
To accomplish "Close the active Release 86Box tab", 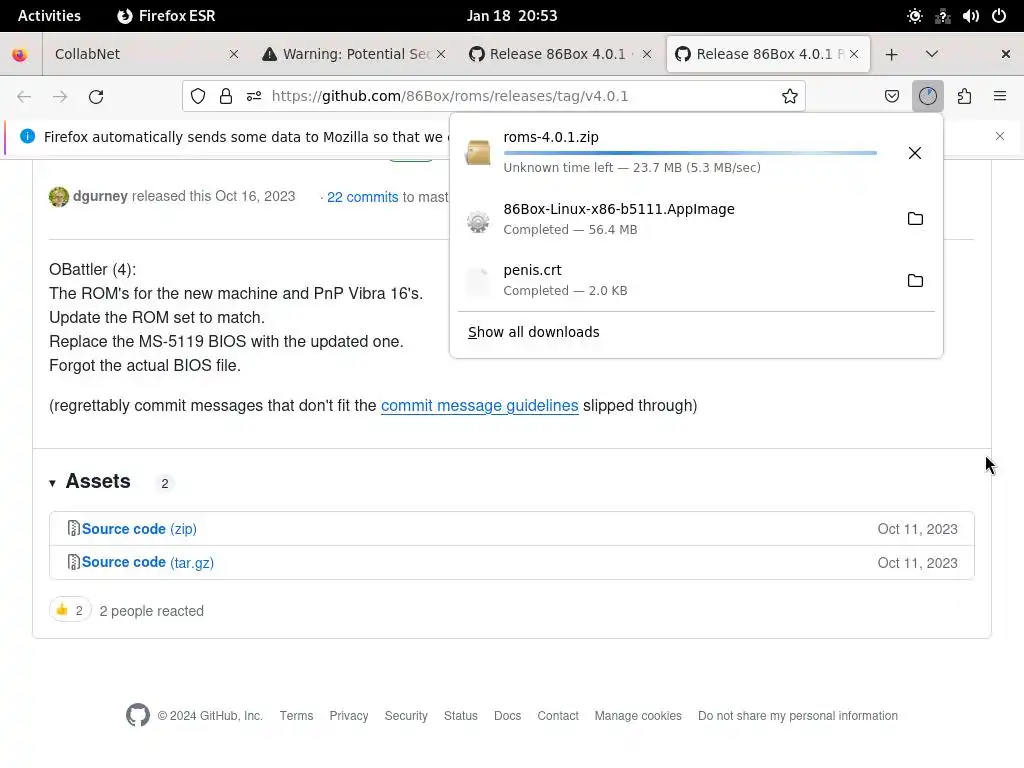I will click(854, 54).
